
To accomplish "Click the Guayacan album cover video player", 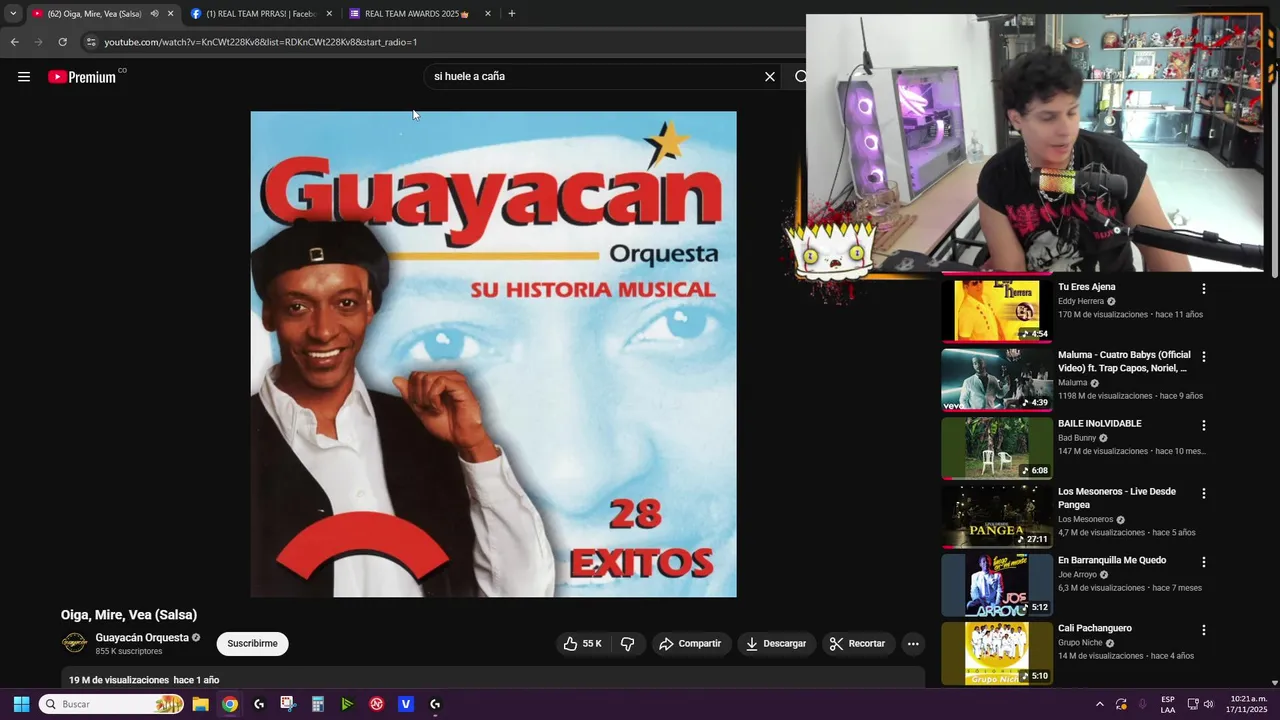I will [493, 354].
